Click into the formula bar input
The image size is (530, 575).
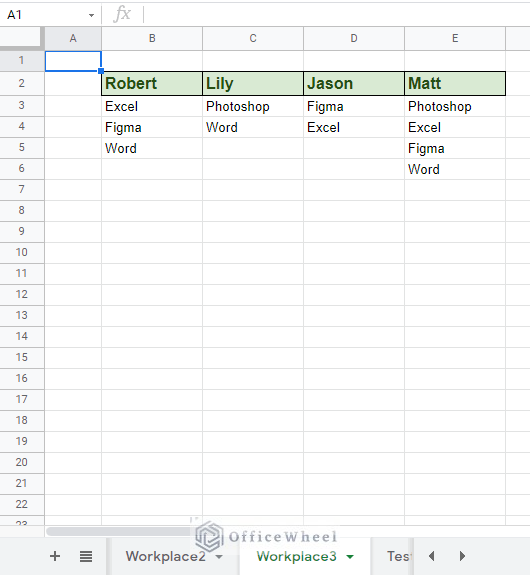(337, 15)
